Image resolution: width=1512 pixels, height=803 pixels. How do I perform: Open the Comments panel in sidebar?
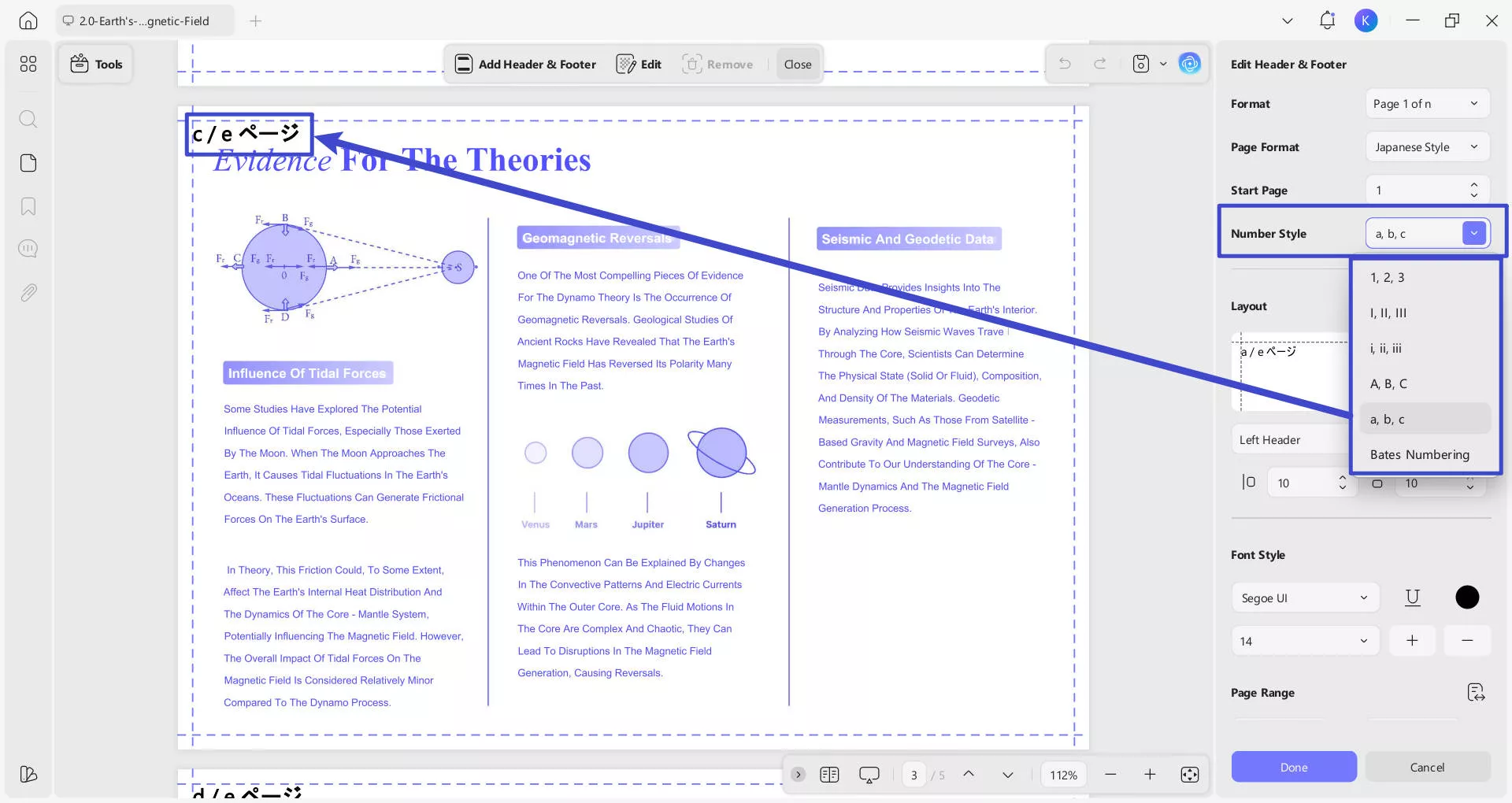pos(28,249)
